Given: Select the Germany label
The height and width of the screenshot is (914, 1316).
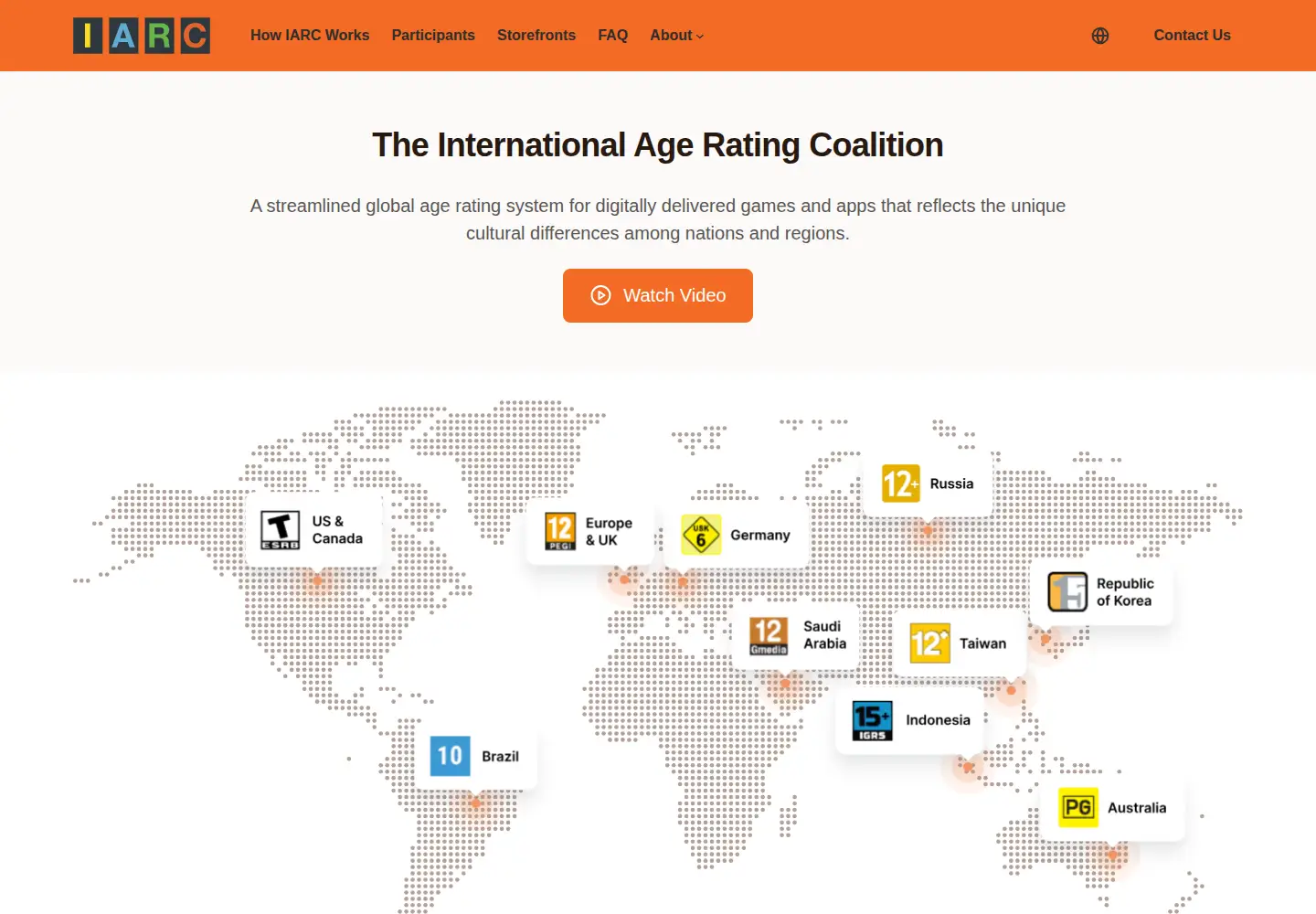Looking at the screenshot, I should click(x=760, y=536).
